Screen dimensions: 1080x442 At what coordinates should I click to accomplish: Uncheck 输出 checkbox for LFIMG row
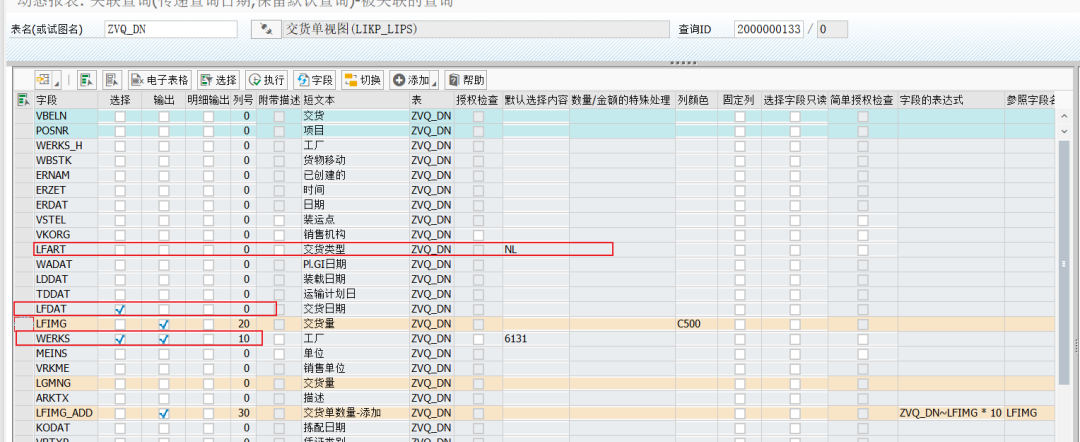click(164, 324)
